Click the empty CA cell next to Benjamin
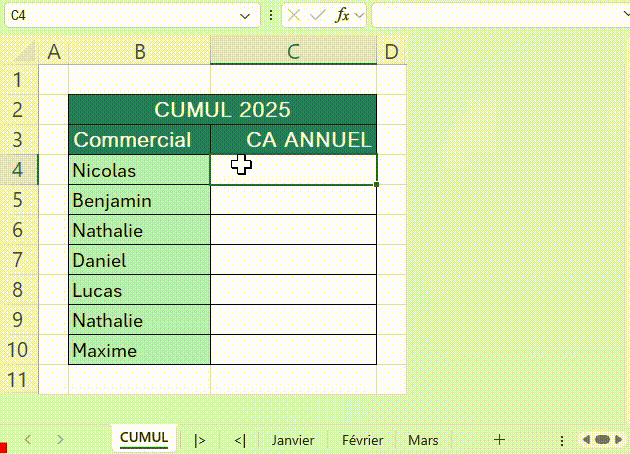 tap(293, 200)
